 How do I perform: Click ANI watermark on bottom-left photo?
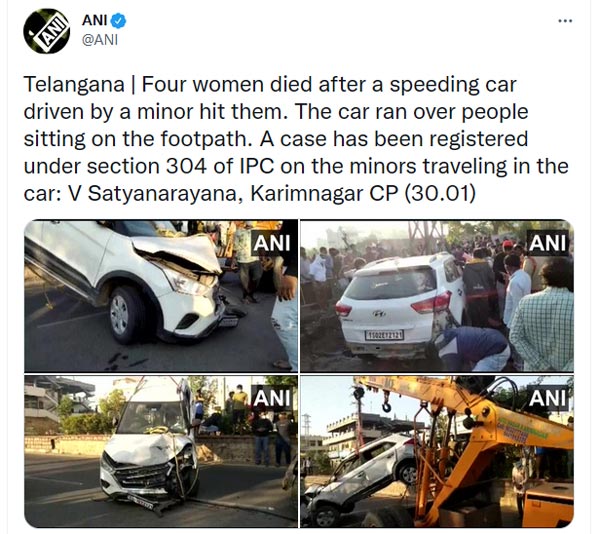272,398
